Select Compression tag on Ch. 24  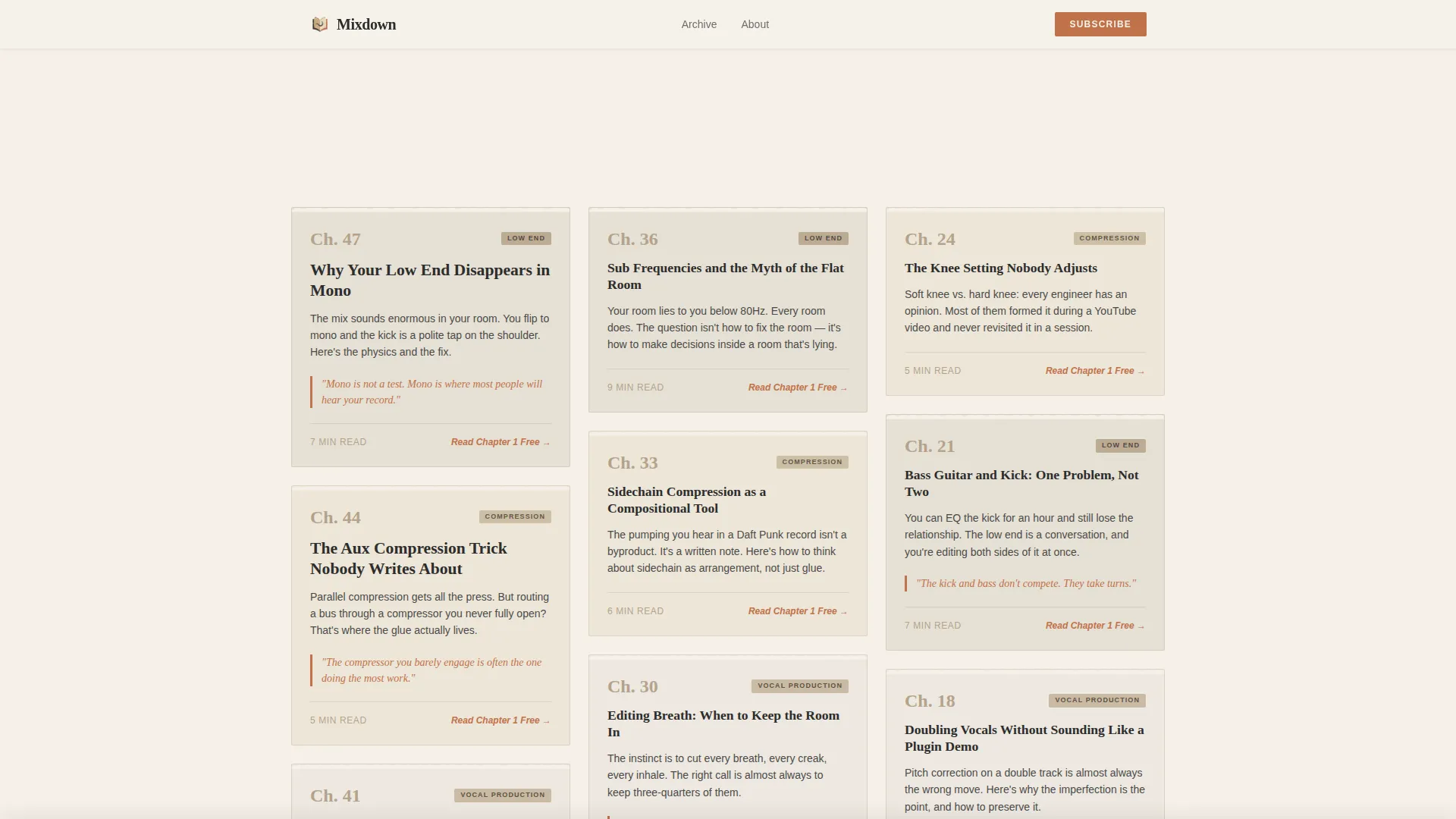[x=1109, y=238]
